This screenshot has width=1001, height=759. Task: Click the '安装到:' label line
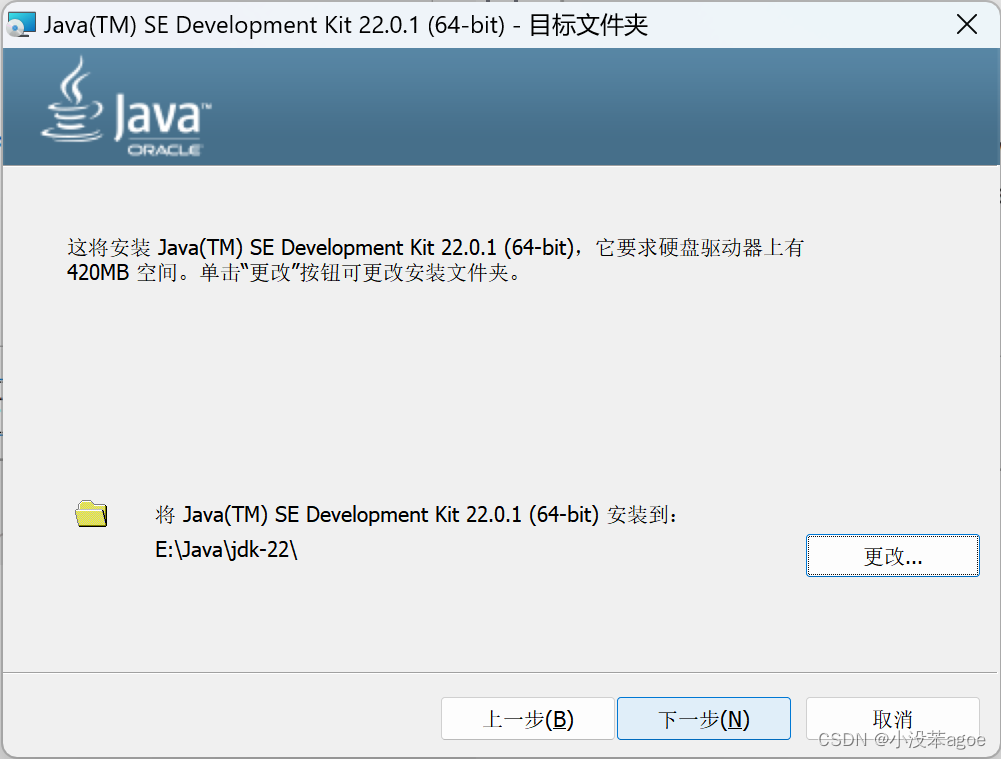click(x=416, y=515)
